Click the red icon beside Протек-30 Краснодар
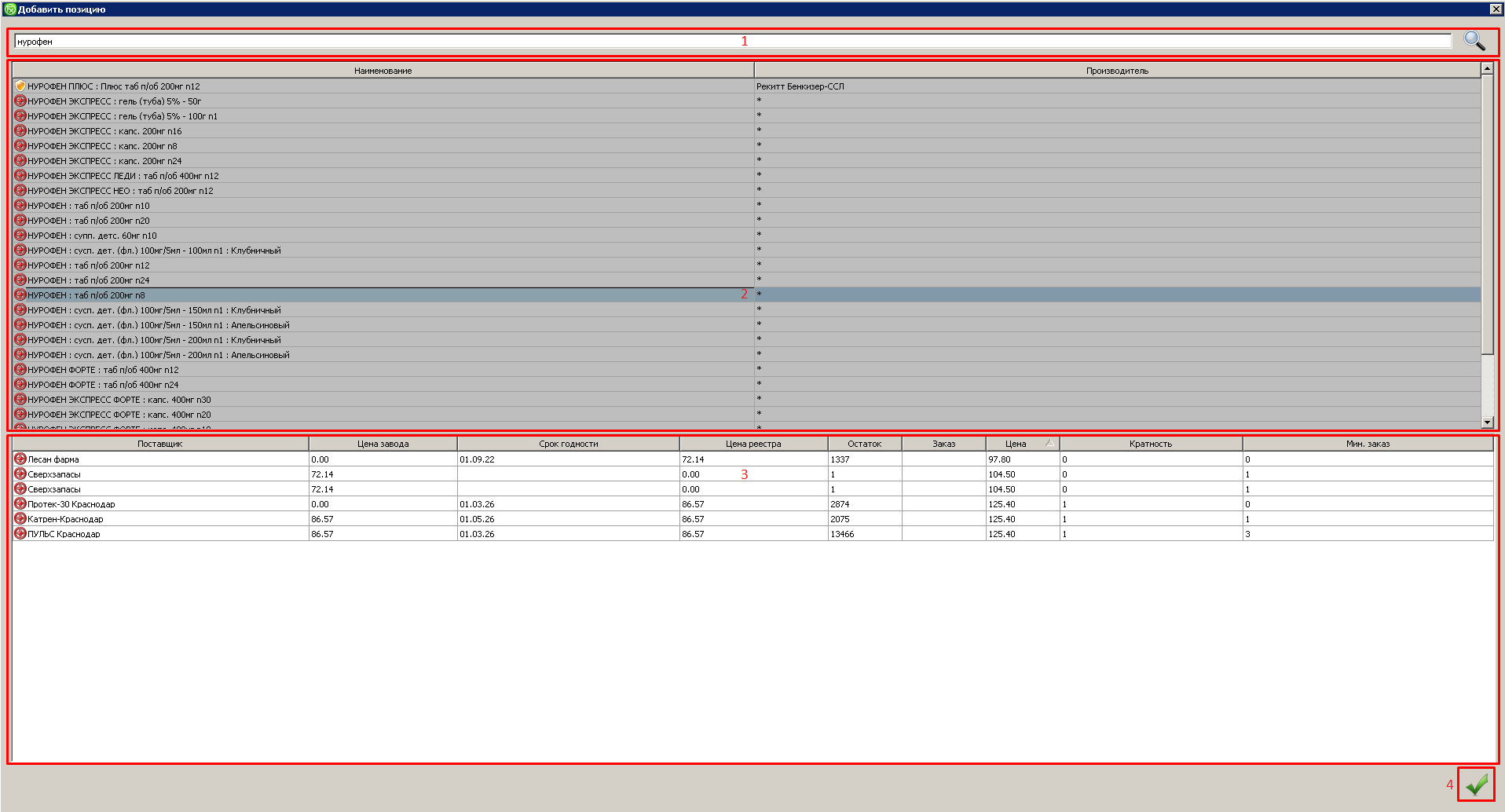This screenshot has height=812, width=1505. [x=20, y=504]
